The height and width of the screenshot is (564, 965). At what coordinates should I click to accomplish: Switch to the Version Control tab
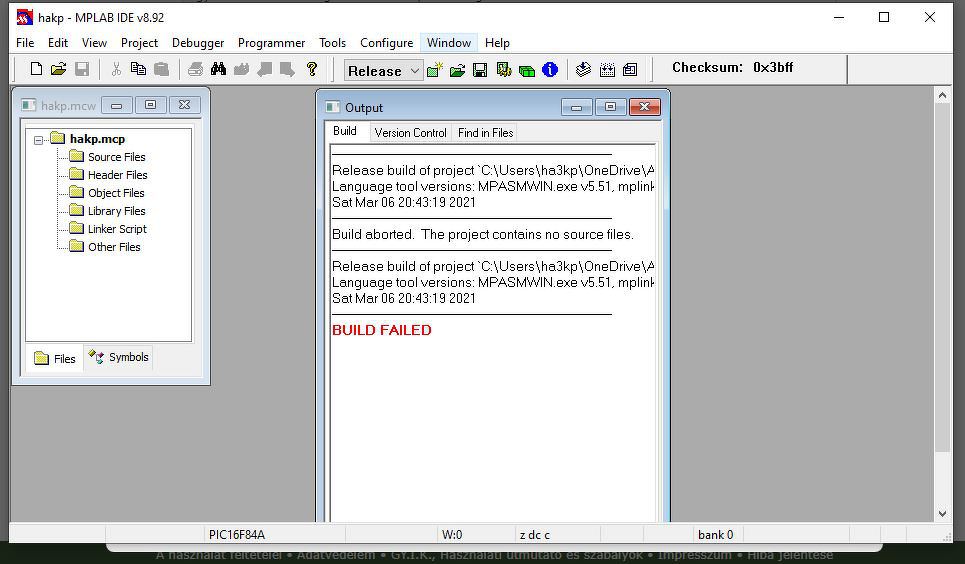[410, 132]
